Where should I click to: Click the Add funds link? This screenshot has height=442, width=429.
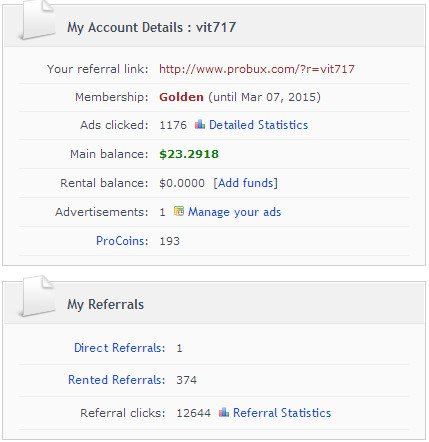tap(245, 183)
